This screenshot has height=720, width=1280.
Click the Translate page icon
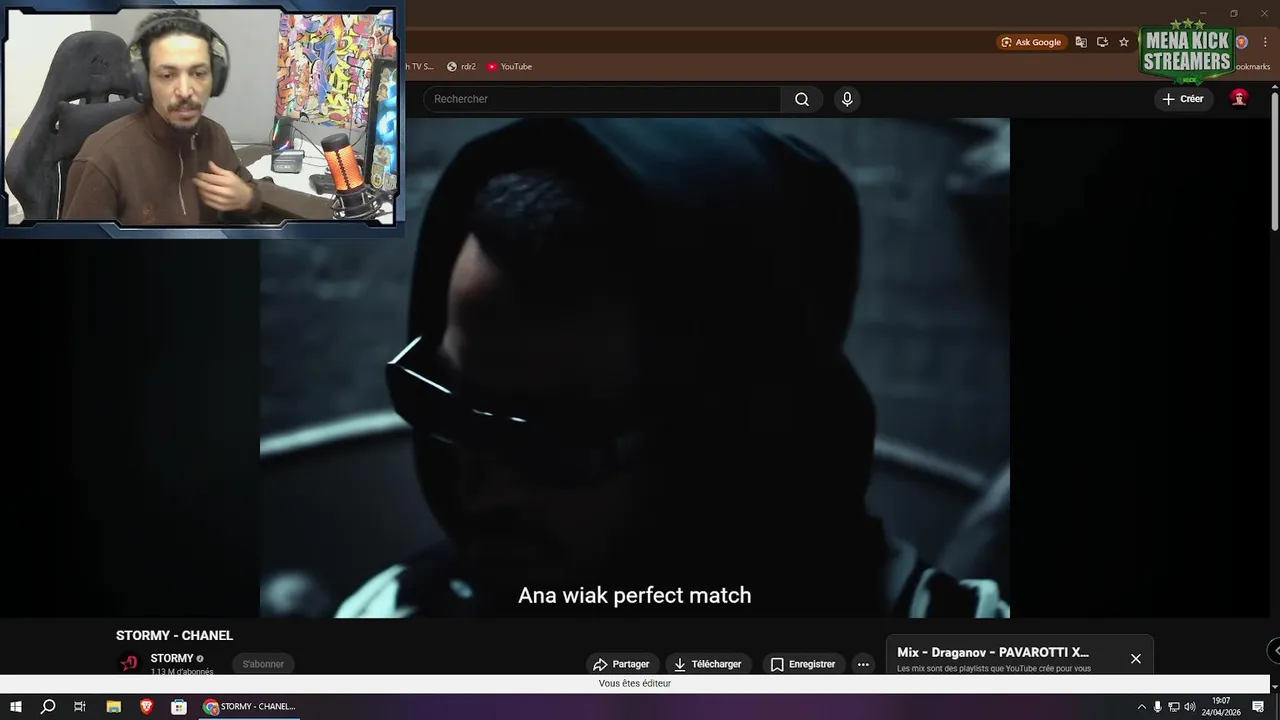[x=1081, y=42]
